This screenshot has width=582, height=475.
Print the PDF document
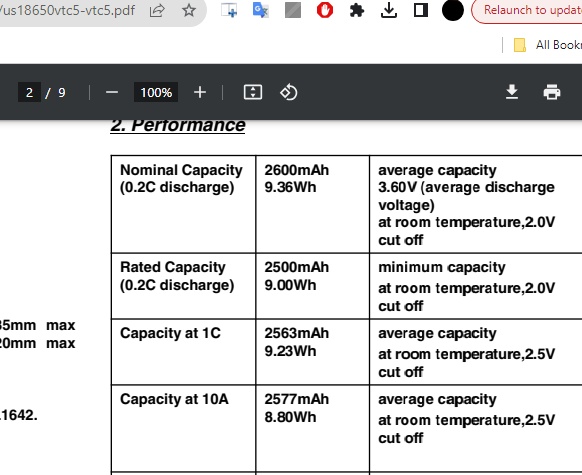tap(552, 92)
